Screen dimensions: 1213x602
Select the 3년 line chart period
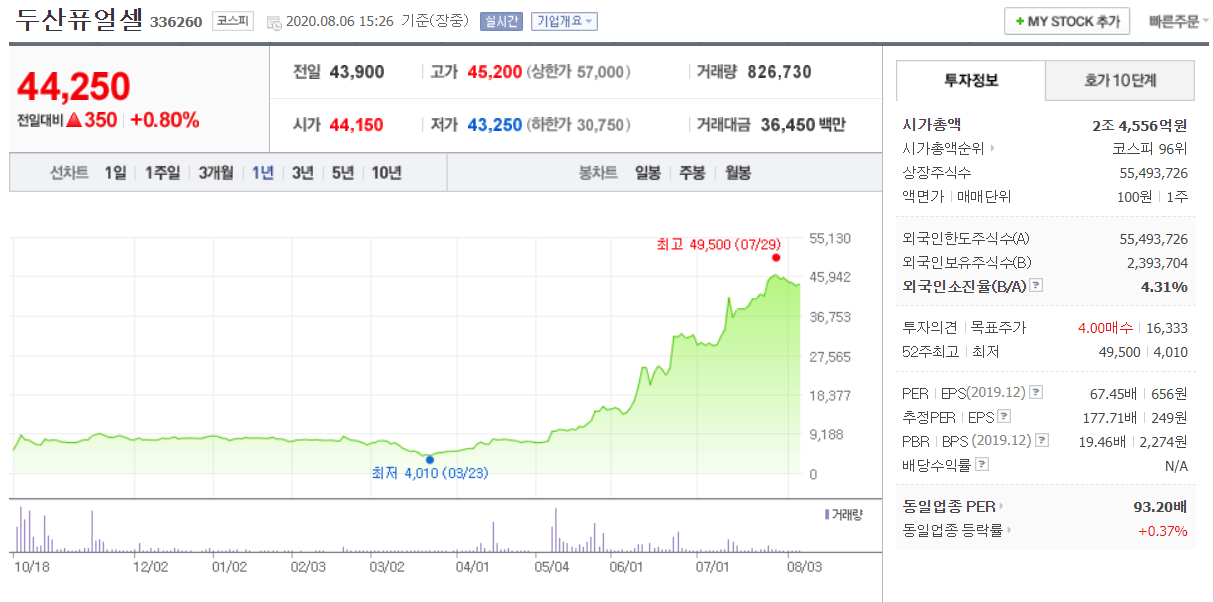point(302,173)
